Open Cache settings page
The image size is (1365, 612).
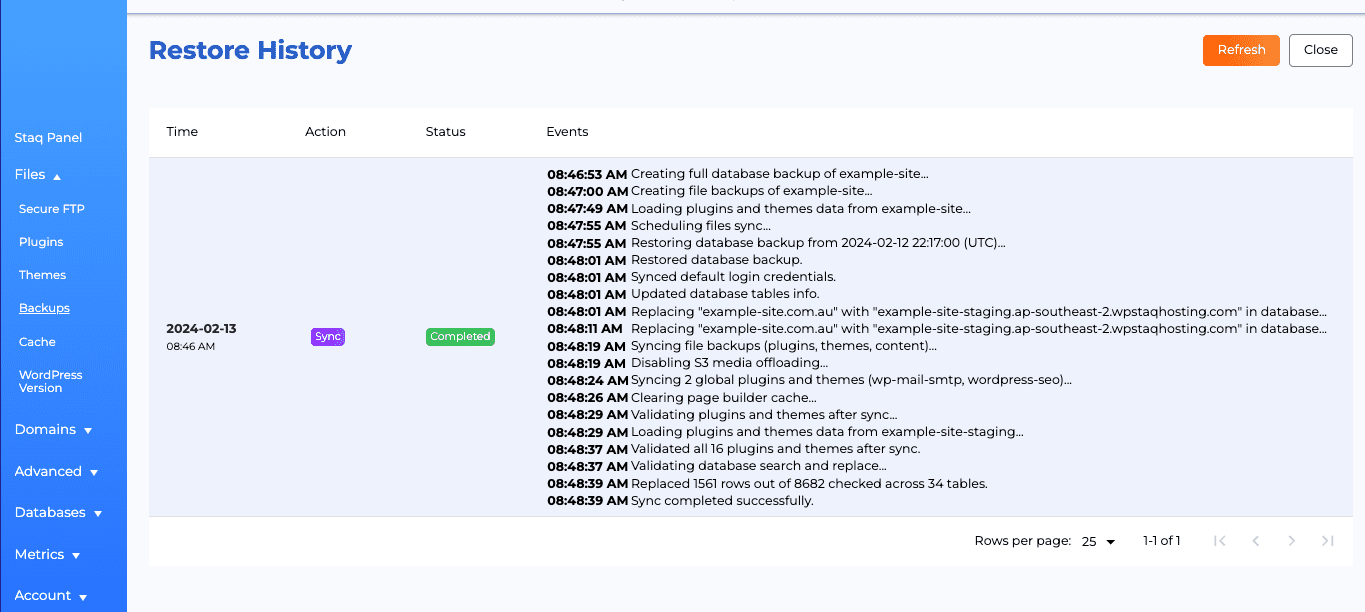[37, 342]
